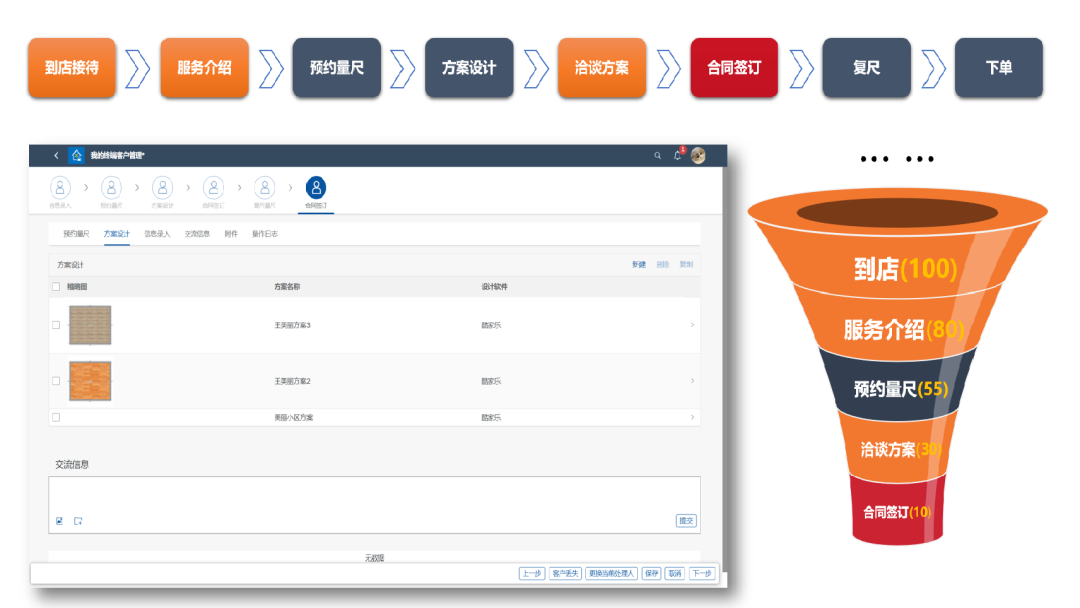Click the insert image icon in the 交流信息 box
This screenshot has width=1080, height=608.
(59, 521)
